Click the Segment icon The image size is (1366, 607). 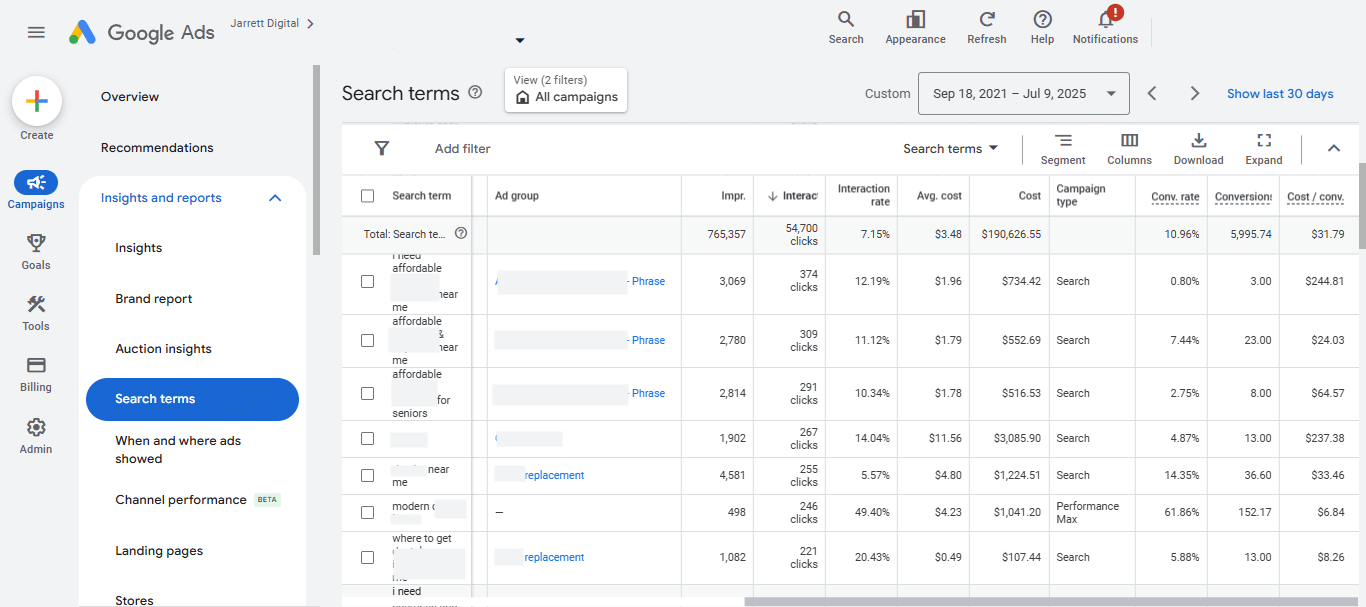1062,141
